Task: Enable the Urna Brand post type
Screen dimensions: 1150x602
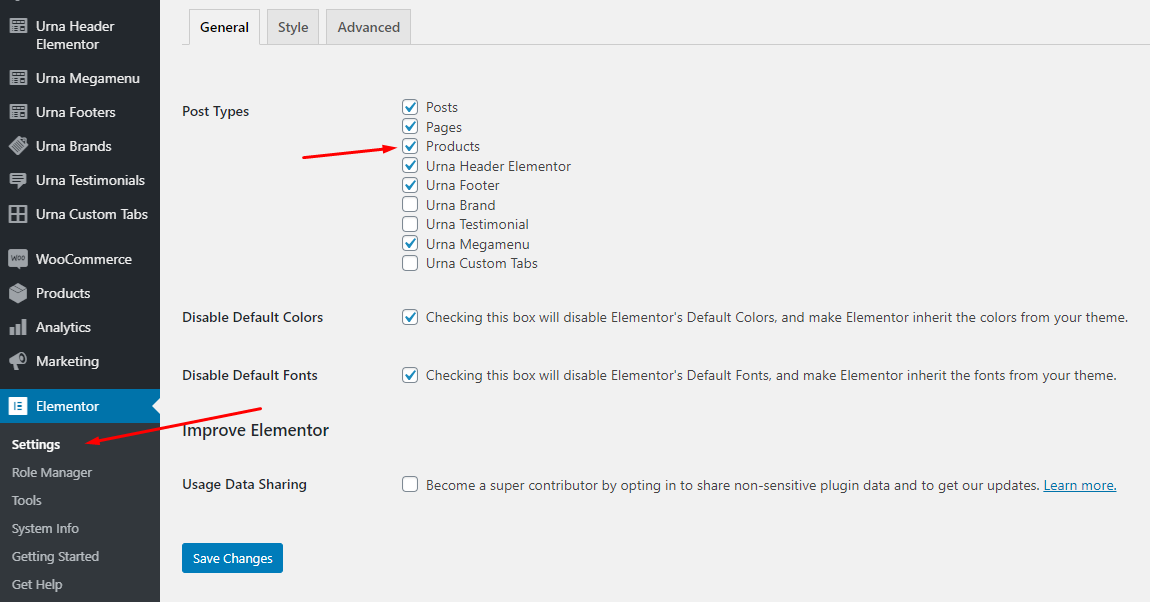Action: click(410, 205)
